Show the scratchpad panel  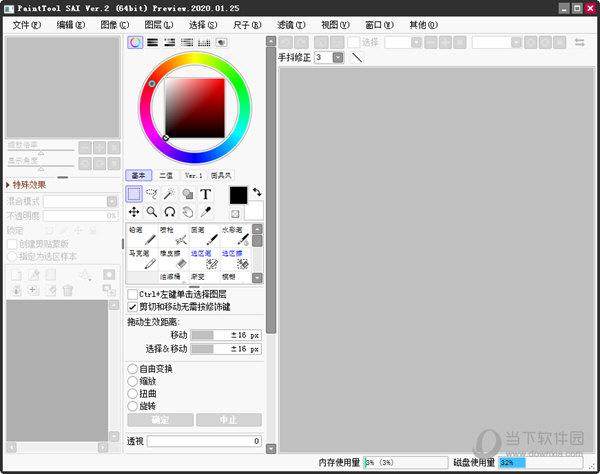click(222, 42)
